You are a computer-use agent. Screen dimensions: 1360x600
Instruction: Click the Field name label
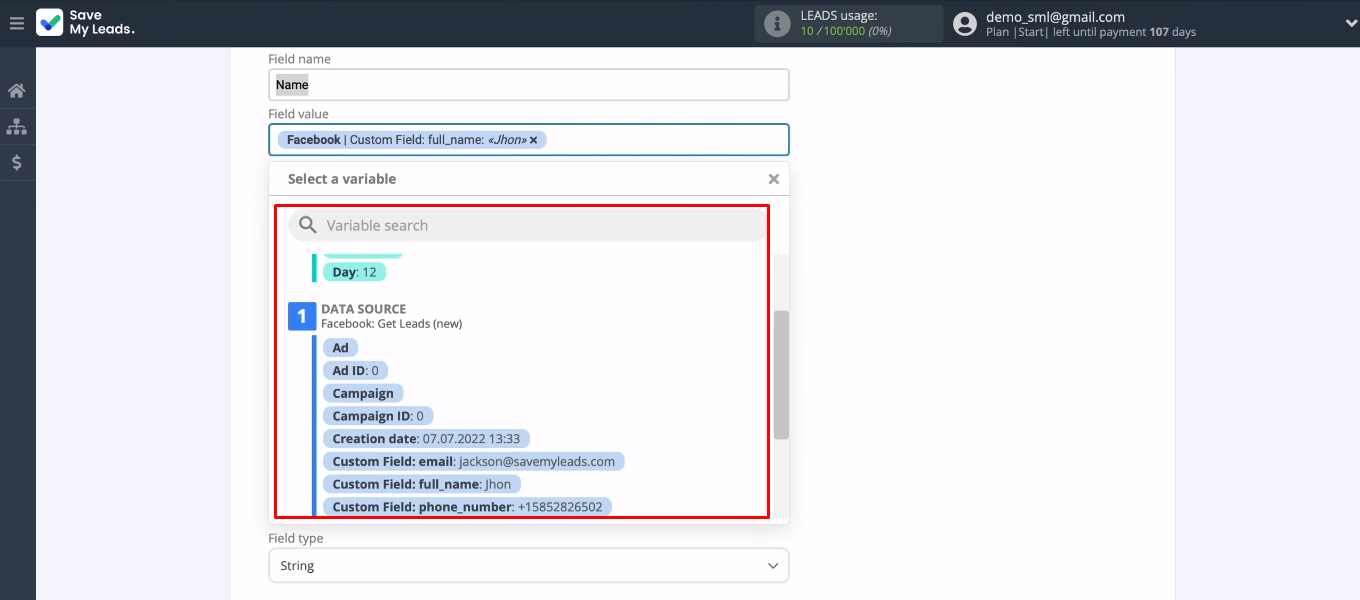[299, 59]
